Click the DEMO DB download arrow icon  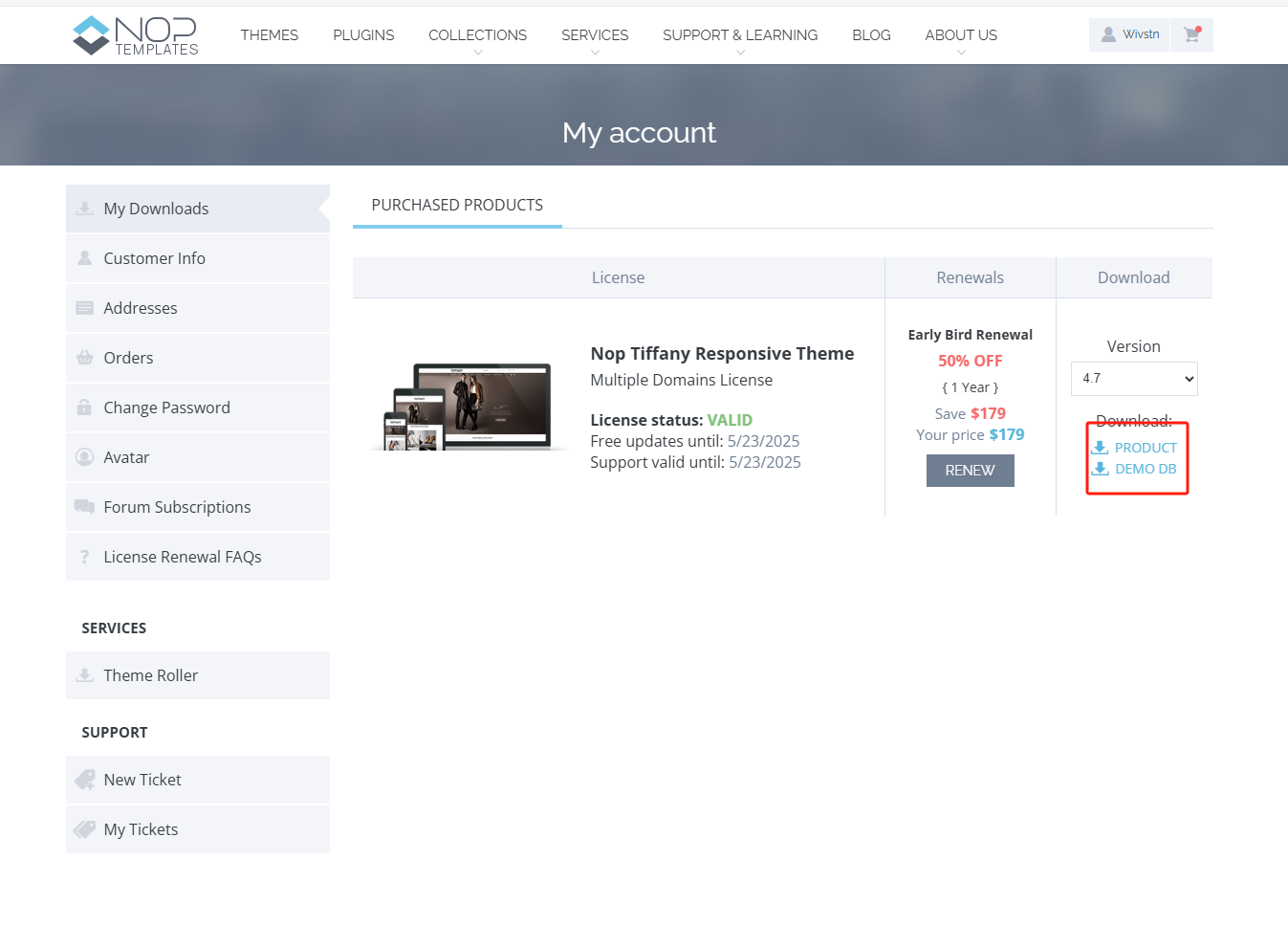1101,469
